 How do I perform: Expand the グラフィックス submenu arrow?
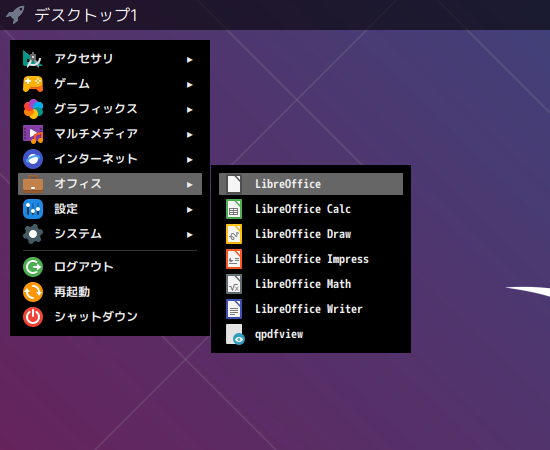pyautogui.click(x=189, y=110)
